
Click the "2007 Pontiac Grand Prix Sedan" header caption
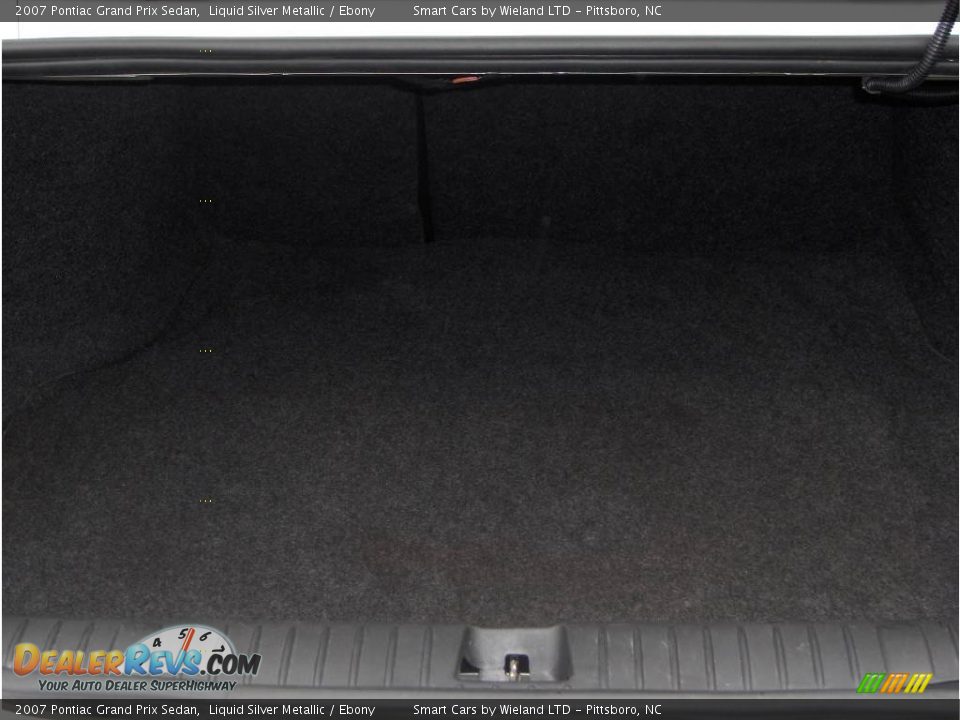click(107, 10)
